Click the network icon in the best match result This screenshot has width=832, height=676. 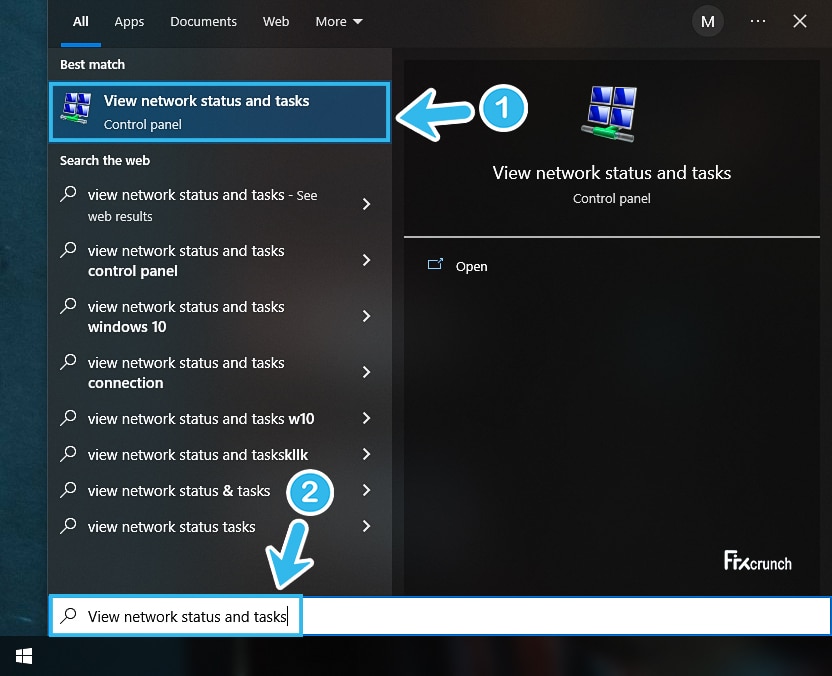[75, 108]
